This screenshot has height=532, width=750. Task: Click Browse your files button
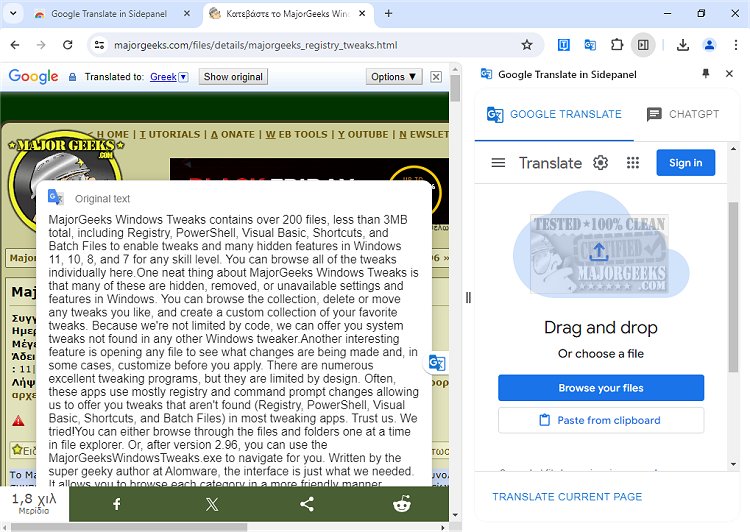tap(601, 388)
